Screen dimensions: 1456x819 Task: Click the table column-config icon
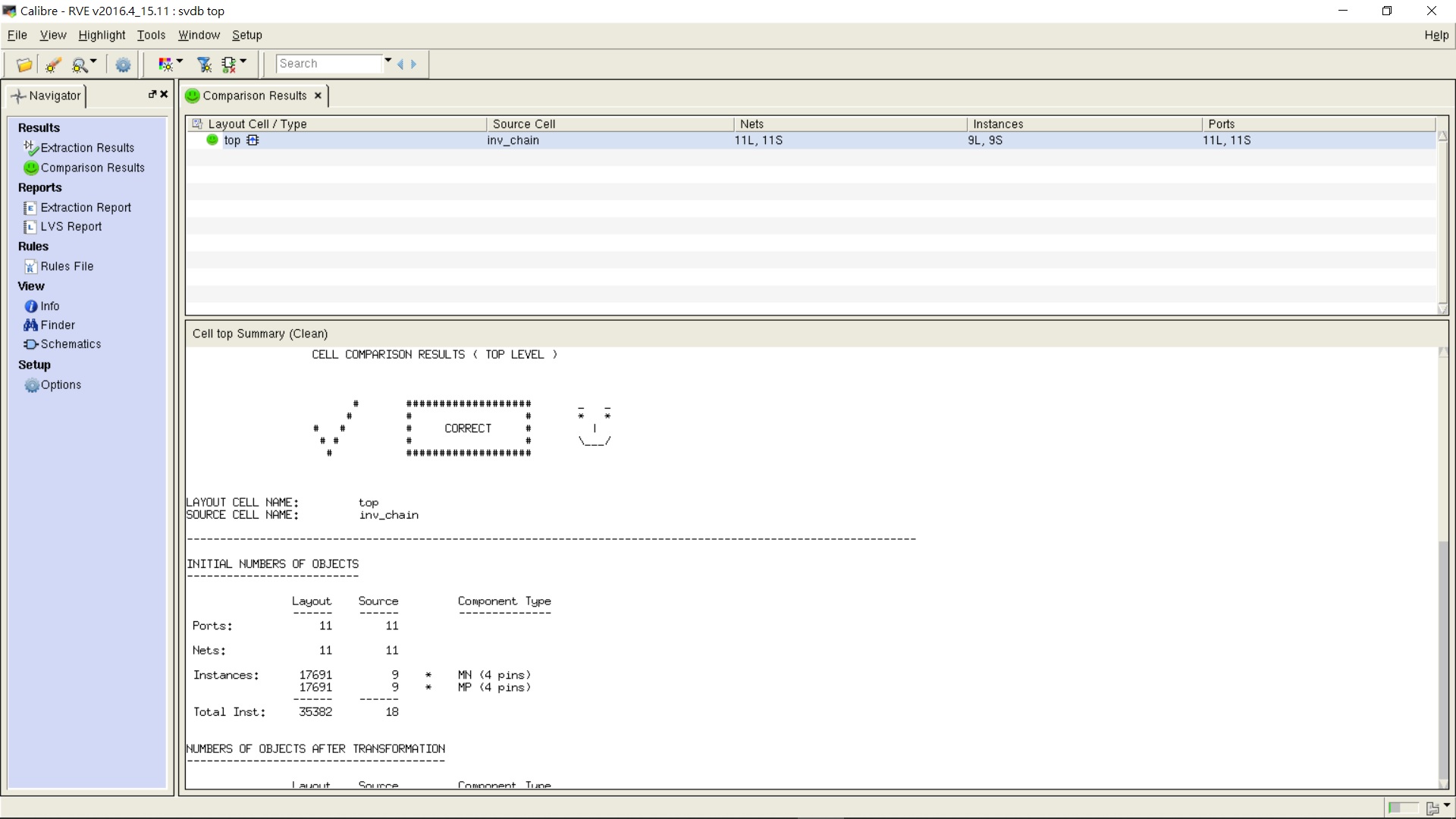point(197,124)
